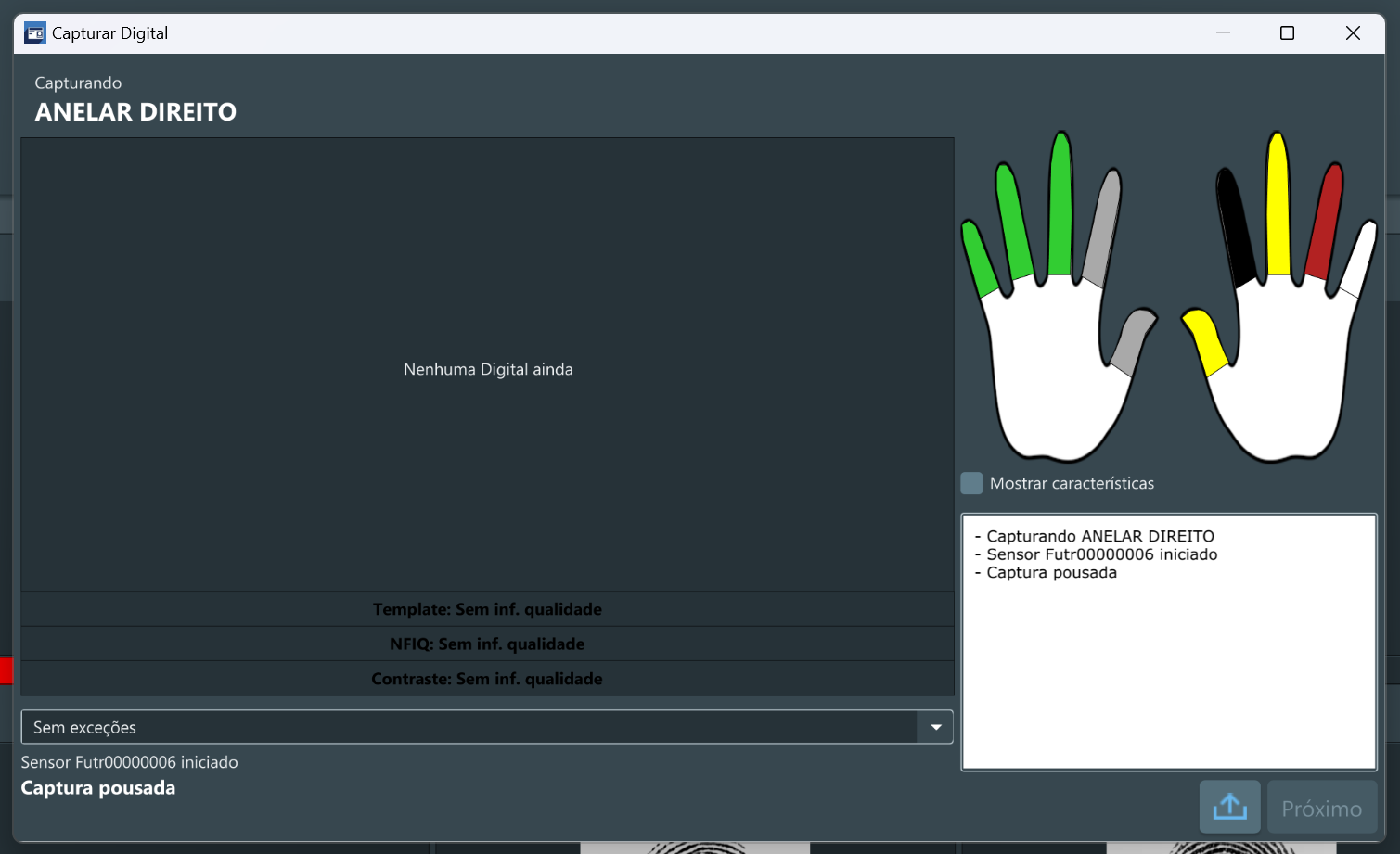Screen dimensions: 1400x854
Task: Click log line Capturando ANELAR DIREITO
Action: 1095,536
